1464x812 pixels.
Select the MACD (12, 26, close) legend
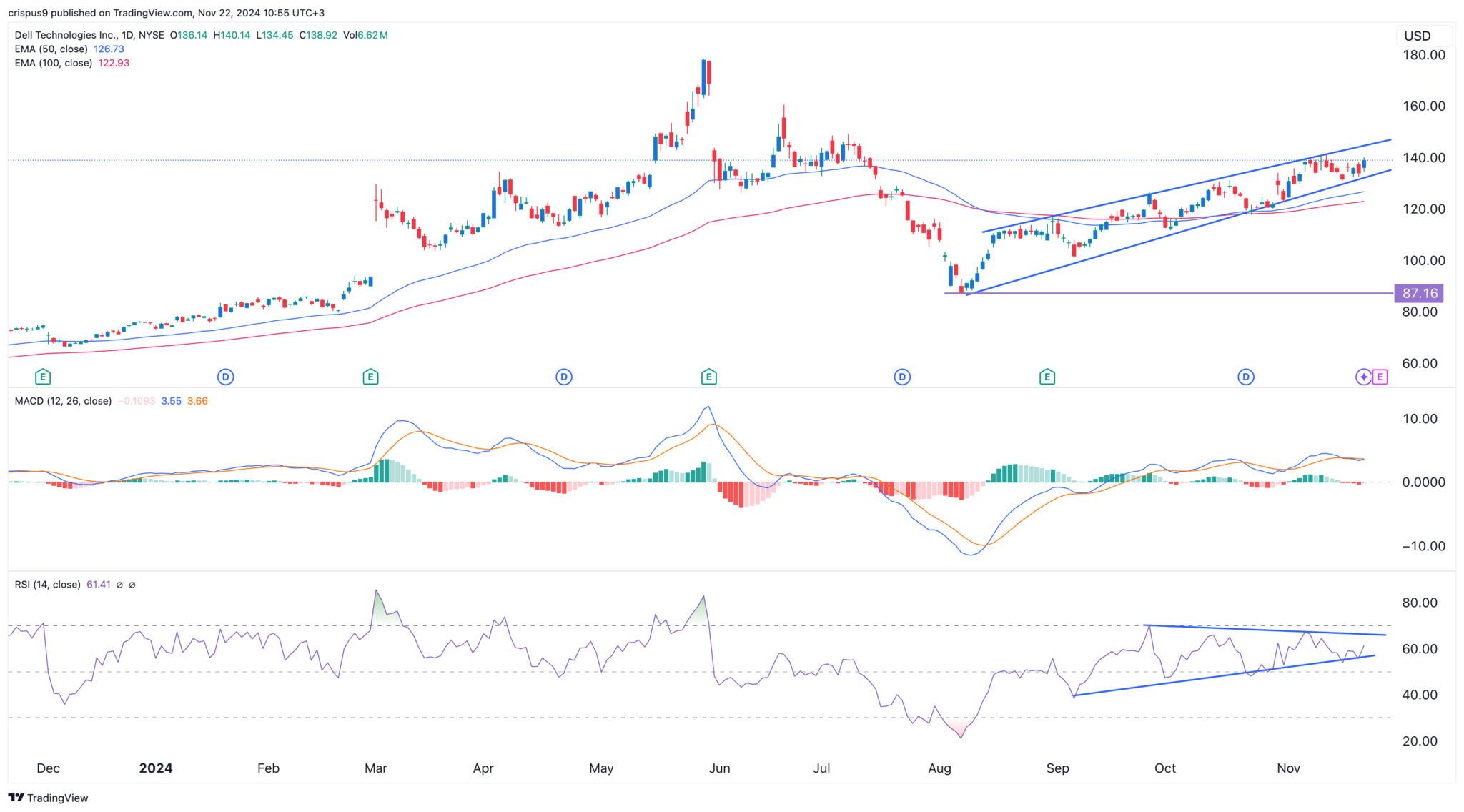click(63, 401)
